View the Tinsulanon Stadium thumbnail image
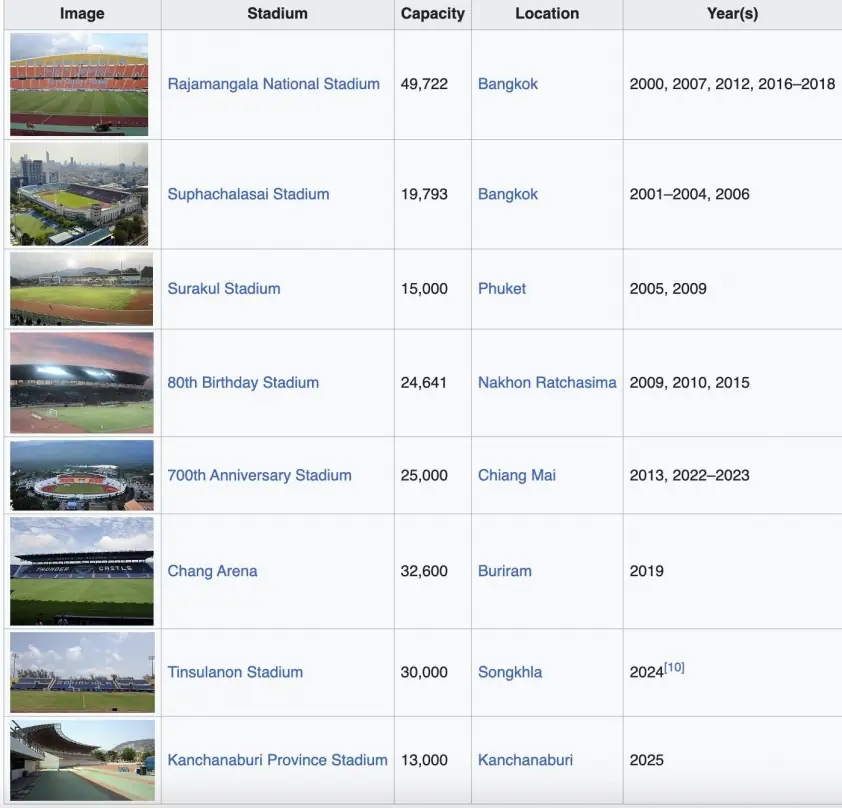 click(81, 672)
